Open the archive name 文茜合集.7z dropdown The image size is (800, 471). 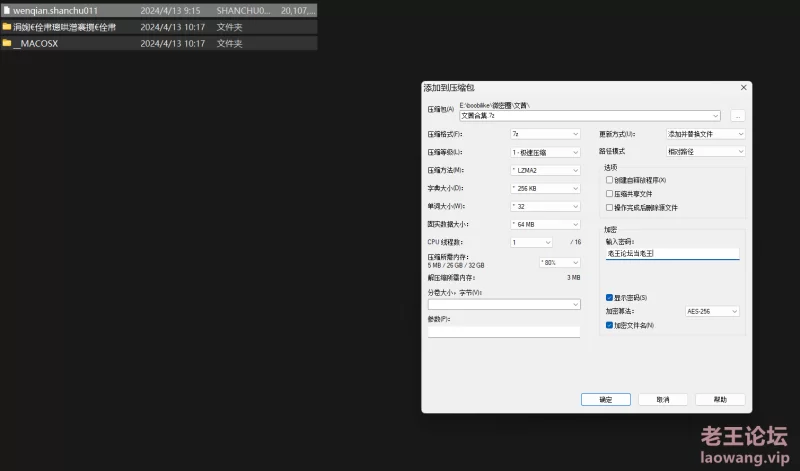point(715,116)
